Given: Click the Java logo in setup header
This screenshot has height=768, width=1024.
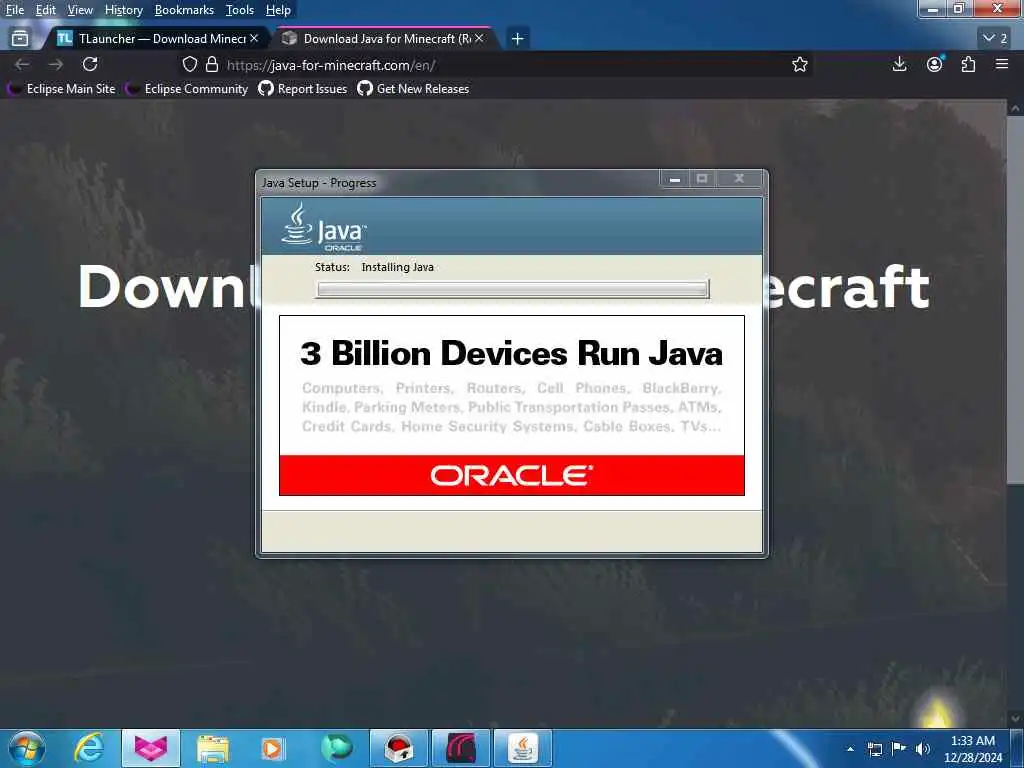Looking at the screenshot, I should click(x=324, y=226).
